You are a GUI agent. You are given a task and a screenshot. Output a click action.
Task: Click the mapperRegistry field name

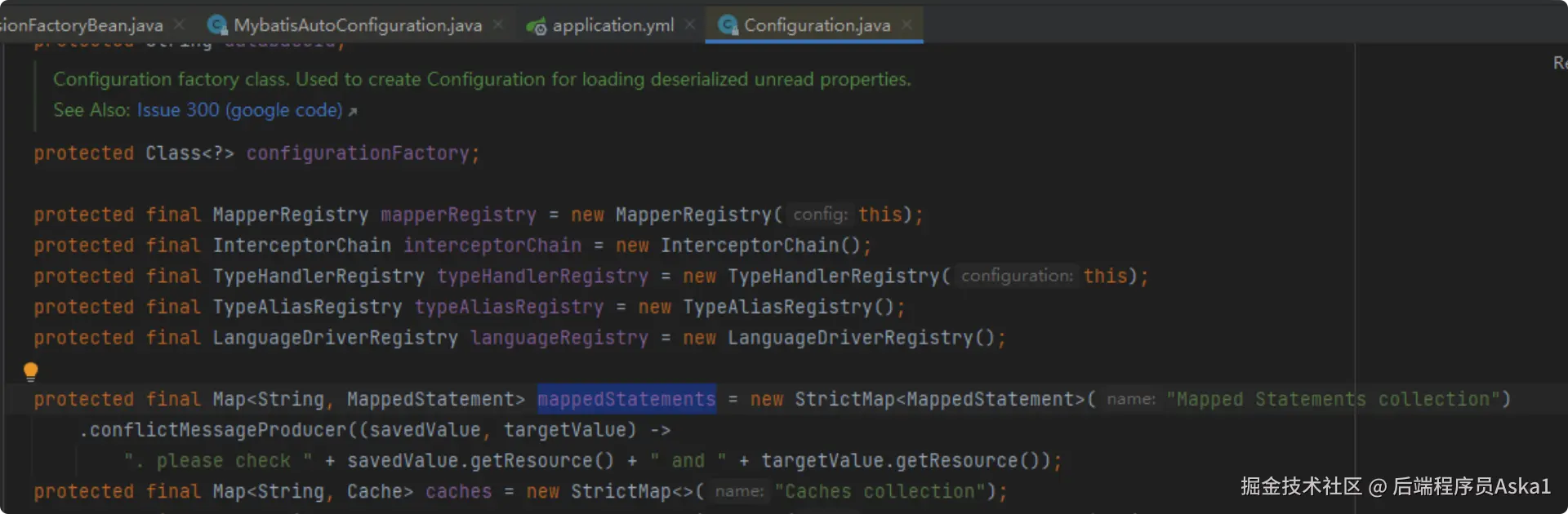[458, 215]
